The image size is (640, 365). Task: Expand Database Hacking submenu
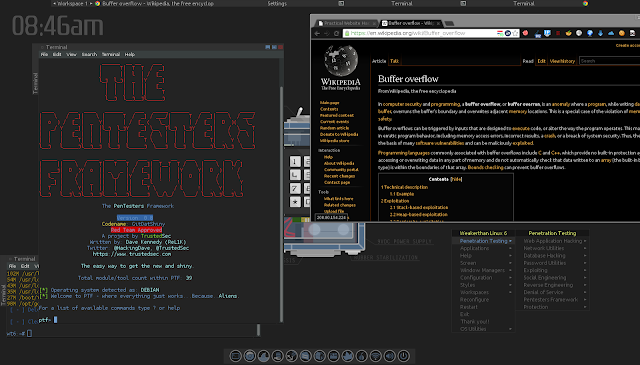click(x=553, y=256)
